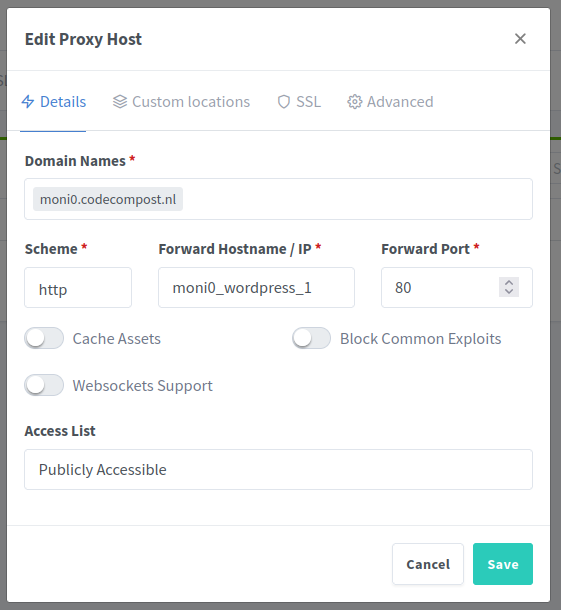
Task: Turn on Websockets Support
Action: point(44,385)
